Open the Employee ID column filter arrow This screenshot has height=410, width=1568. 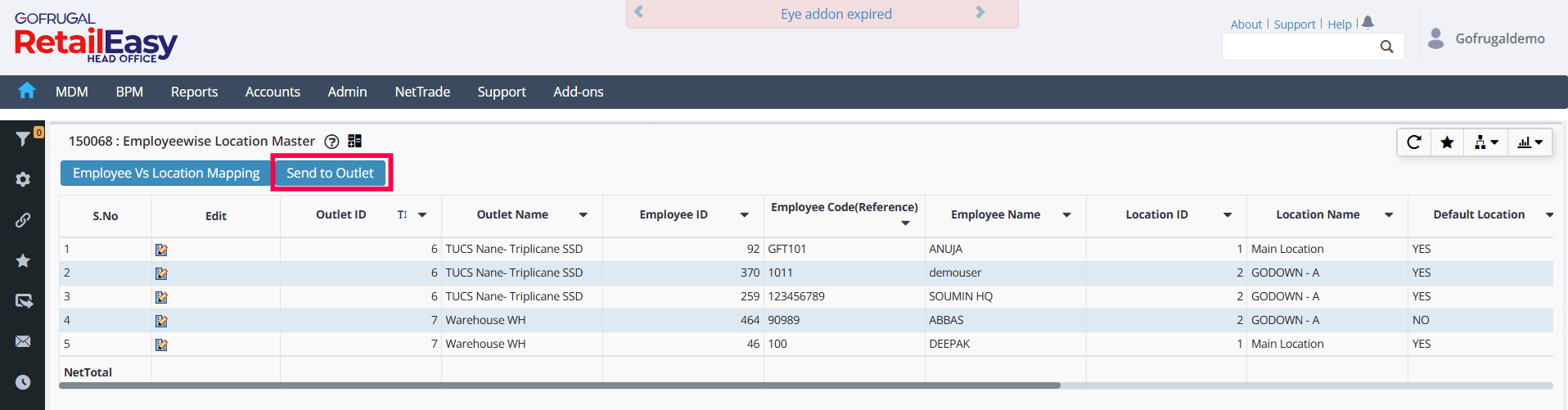pyautogui.click(x=744, y=215)
